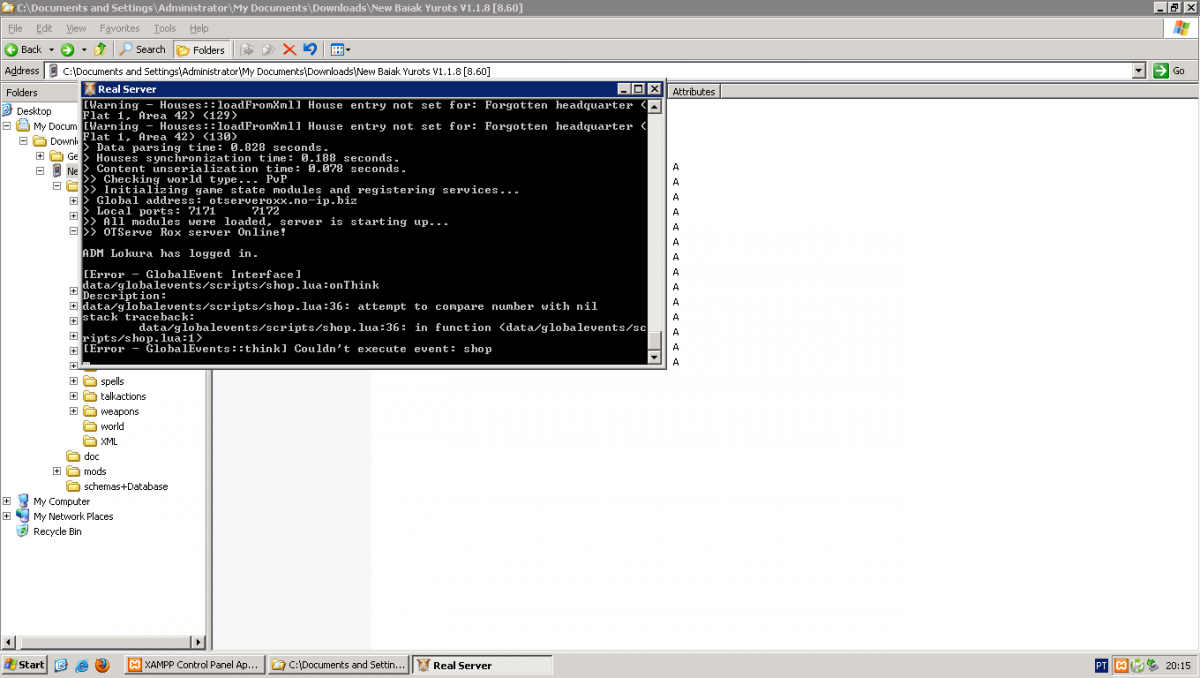Click the PT language indicator
This screenshot has height=678, width=1200.
tap(1101, 665)
